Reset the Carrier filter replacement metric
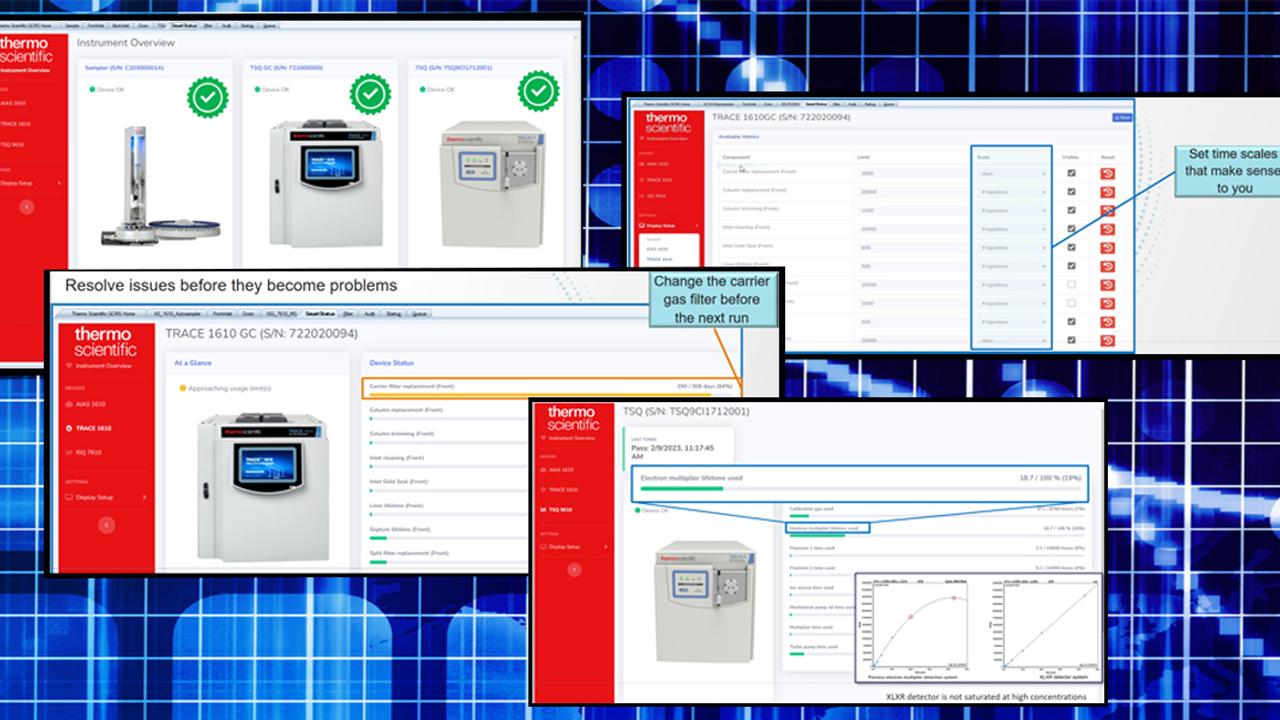Screen dimensions: 1280x720 (x=1107, y=174)
